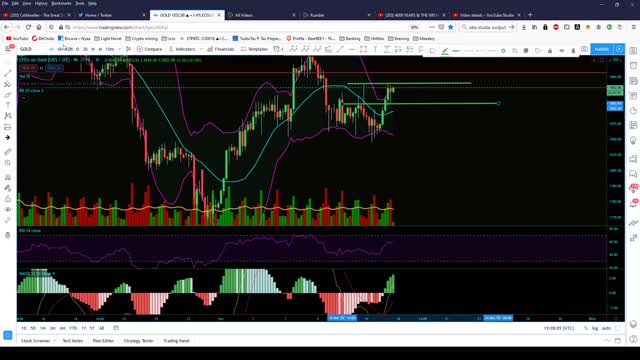The width and height of the screenshot is (640, 360).
Task: Select the brush drawing tool
Action: (8, 95)
